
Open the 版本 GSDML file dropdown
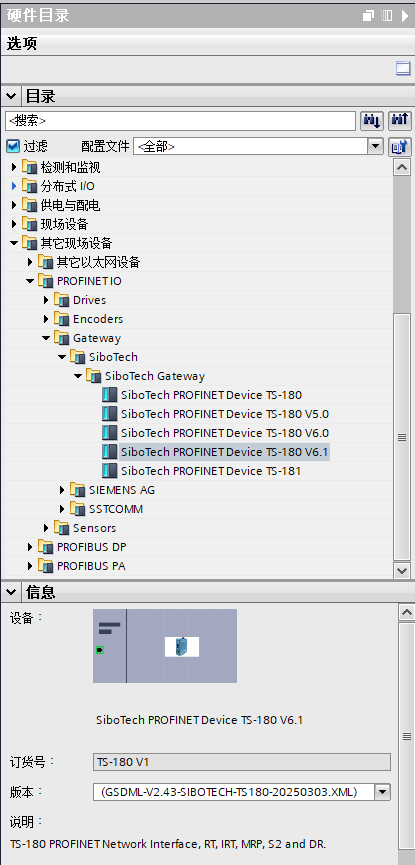[x=382, y=792]
